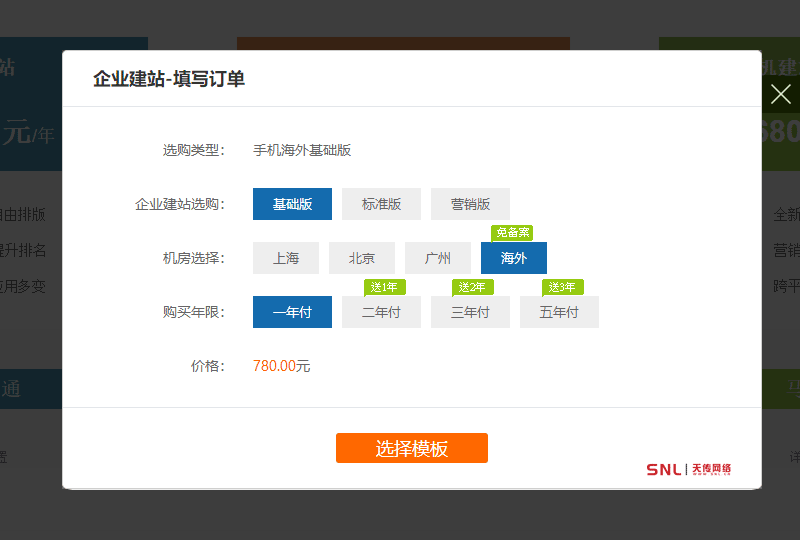Select the 基础版 website package

point(292,204)
